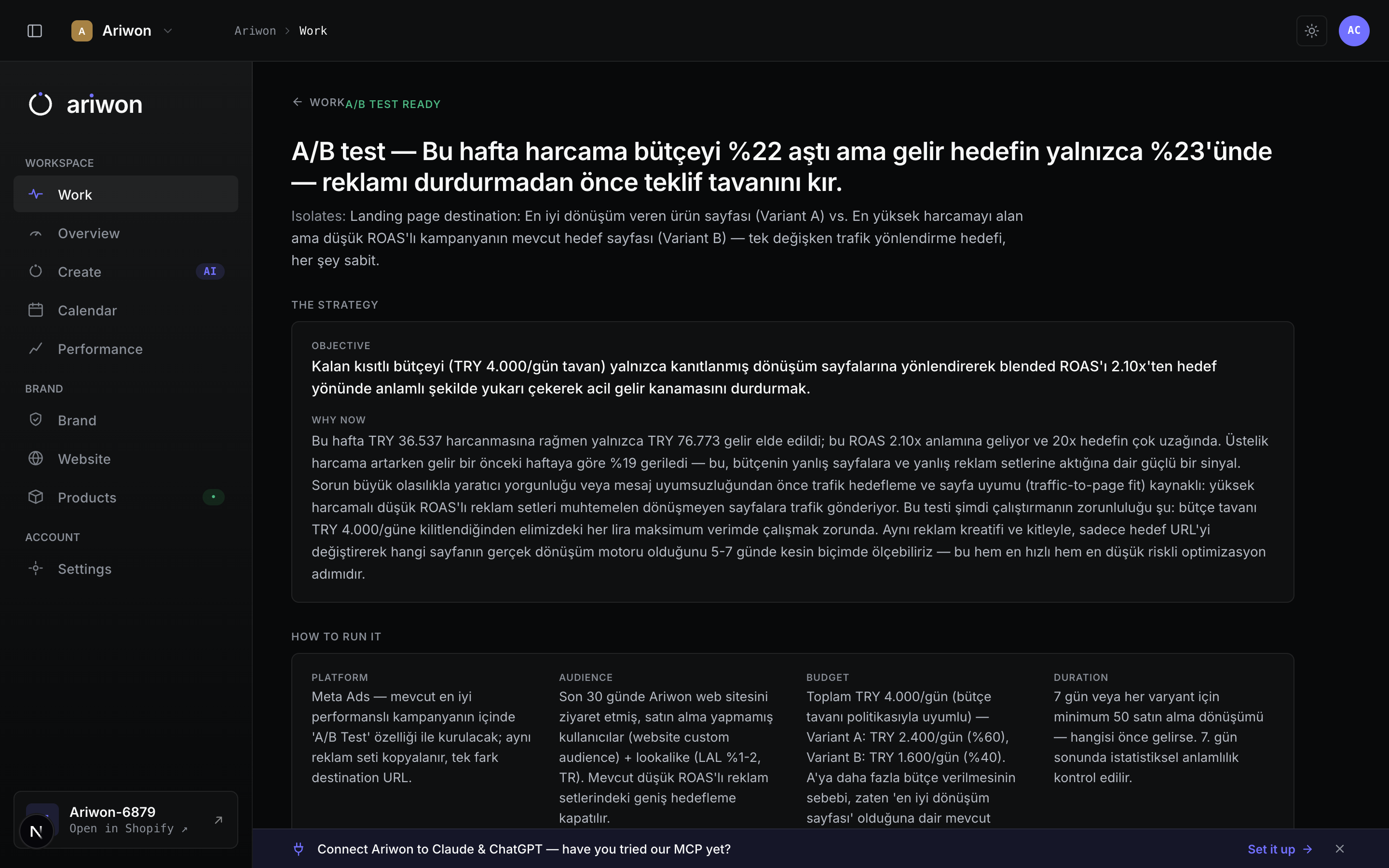Toggle the light/dark theme sun icon

point(1311,30)
